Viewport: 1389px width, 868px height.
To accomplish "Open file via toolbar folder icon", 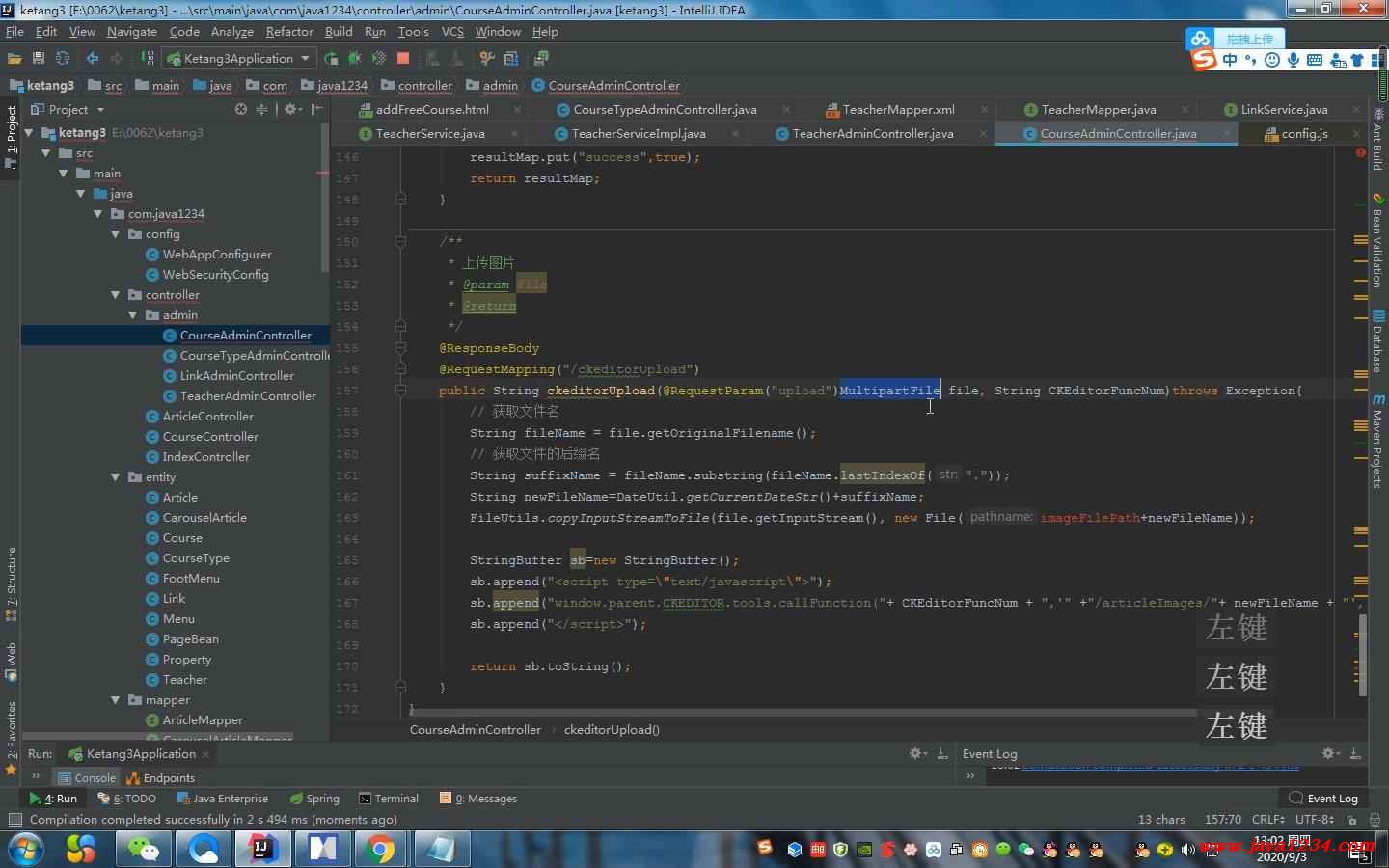I will pos(14,58).
